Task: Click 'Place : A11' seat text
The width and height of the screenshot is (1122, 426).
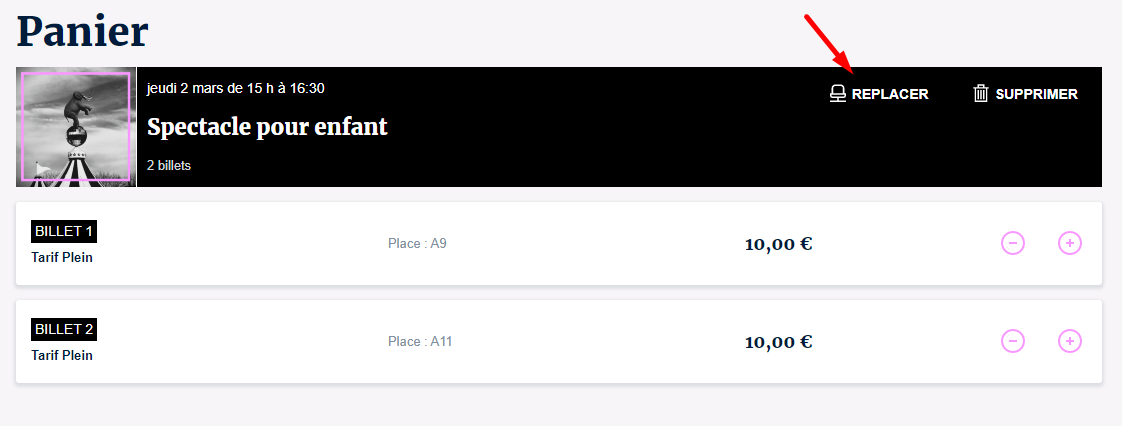Action: click(420, 341)
